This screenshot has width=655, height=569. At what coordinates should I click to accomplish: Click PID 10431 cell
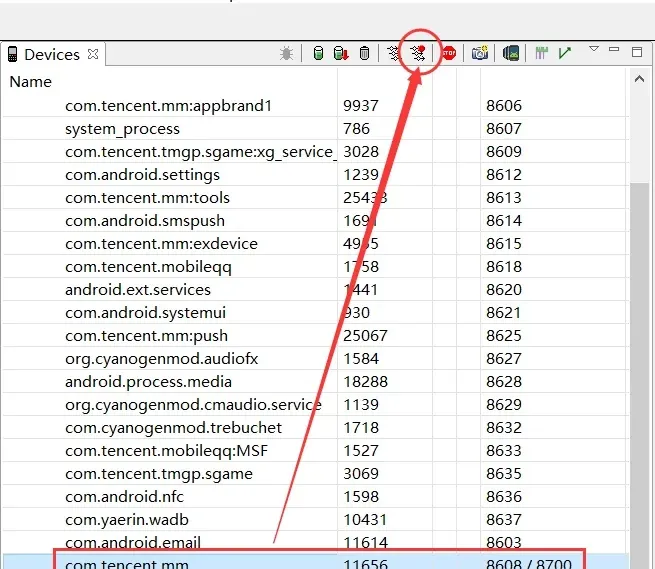(x=366, y=519)
